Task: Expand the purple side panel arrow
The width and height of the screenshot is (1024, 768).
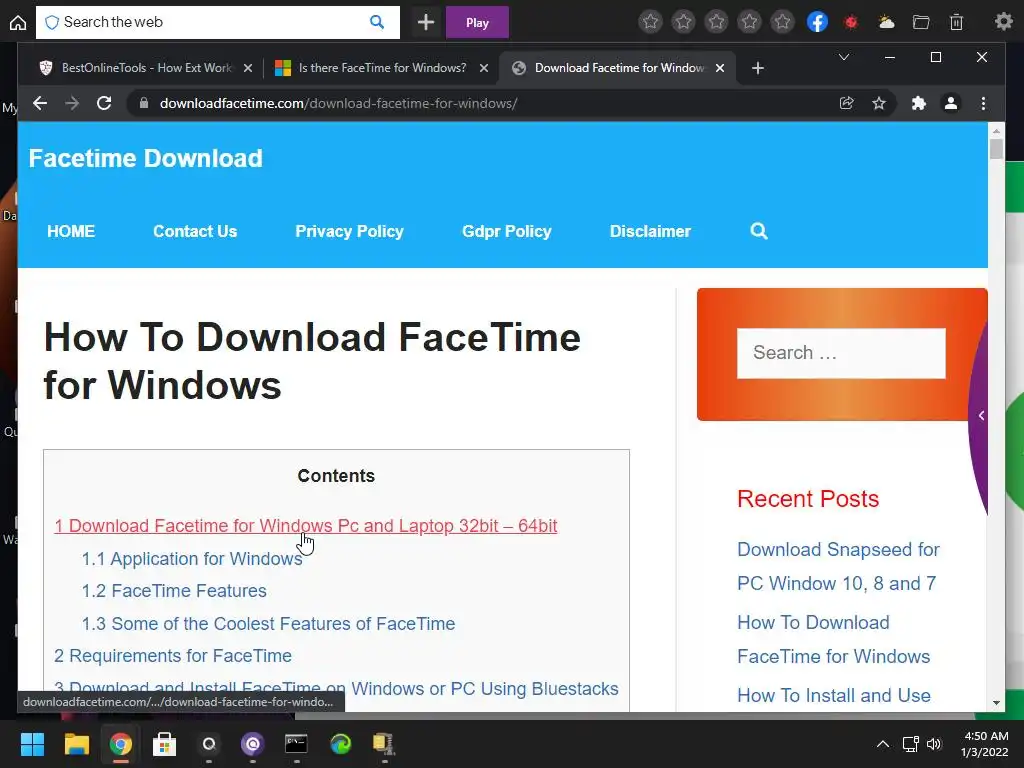Action: click(x=981, y=415)
